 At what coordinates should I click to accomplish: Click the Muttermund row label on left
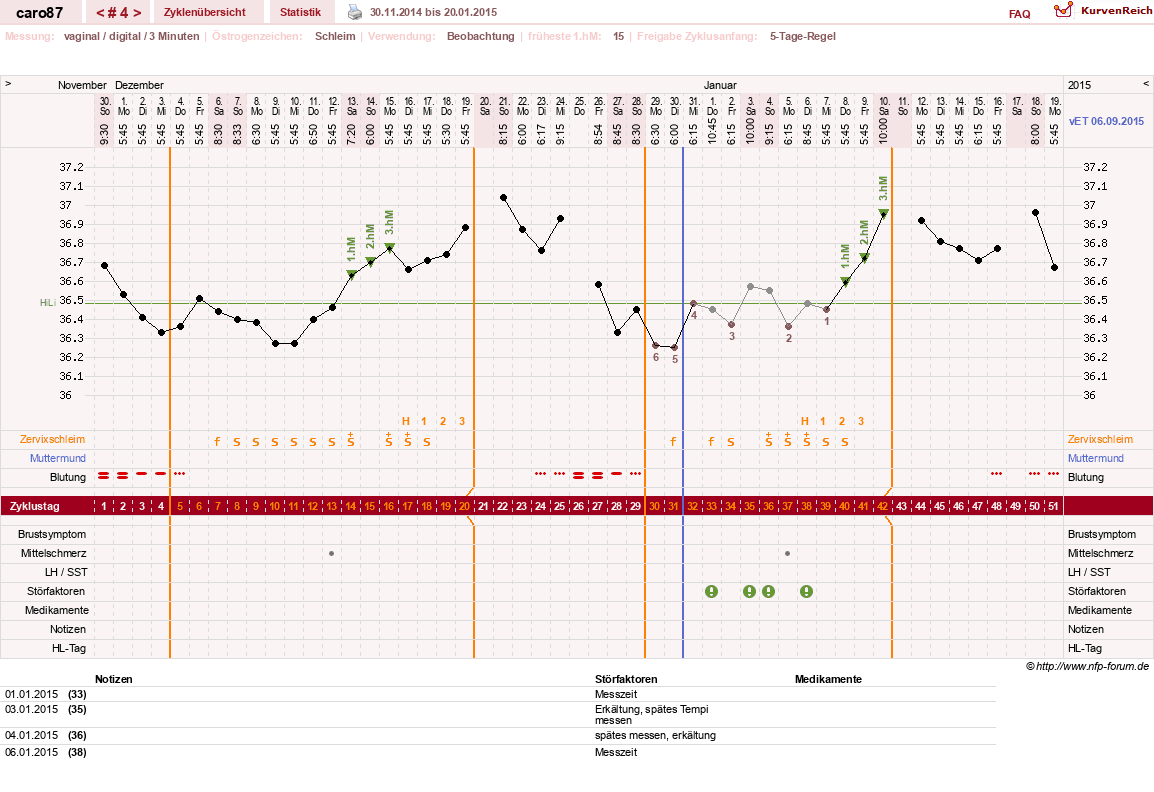[x=58, y=458]
